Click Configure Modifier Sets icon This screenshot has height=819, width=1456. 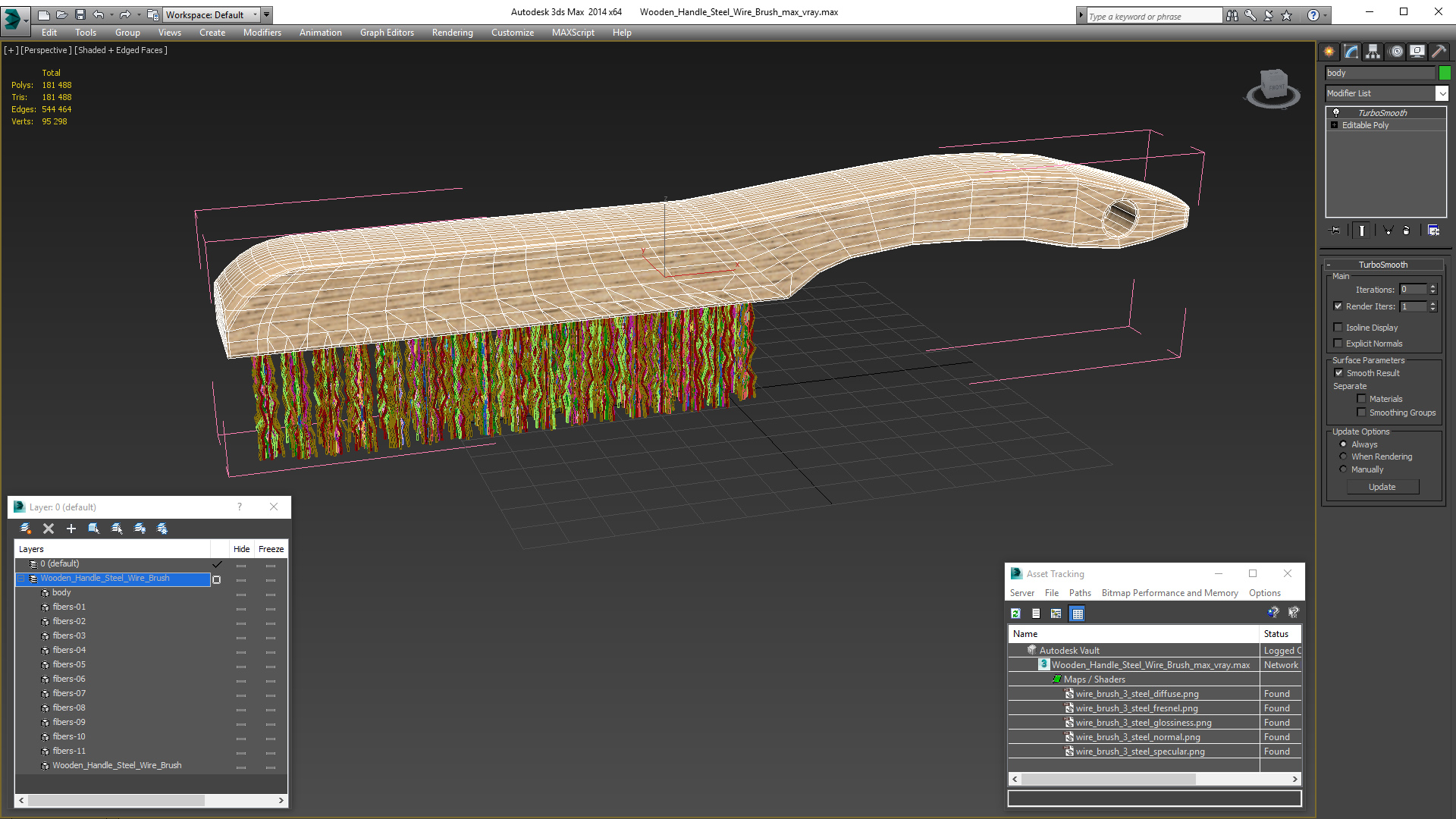1433,231
